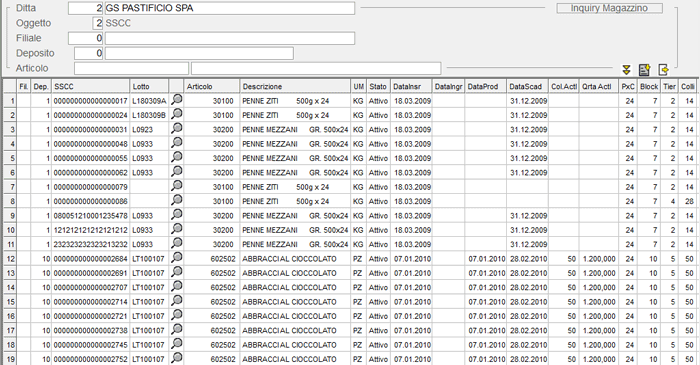Sort by the Lotto column header
Image resolution: width=700 pixels, height=365 pixels.
click(x=149, y=87)
